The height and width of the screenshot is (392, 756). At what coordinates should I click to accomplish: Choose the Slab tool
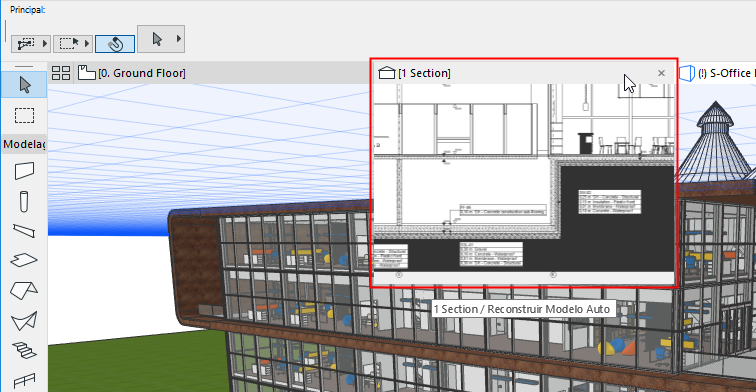click(x=24, y=260)
